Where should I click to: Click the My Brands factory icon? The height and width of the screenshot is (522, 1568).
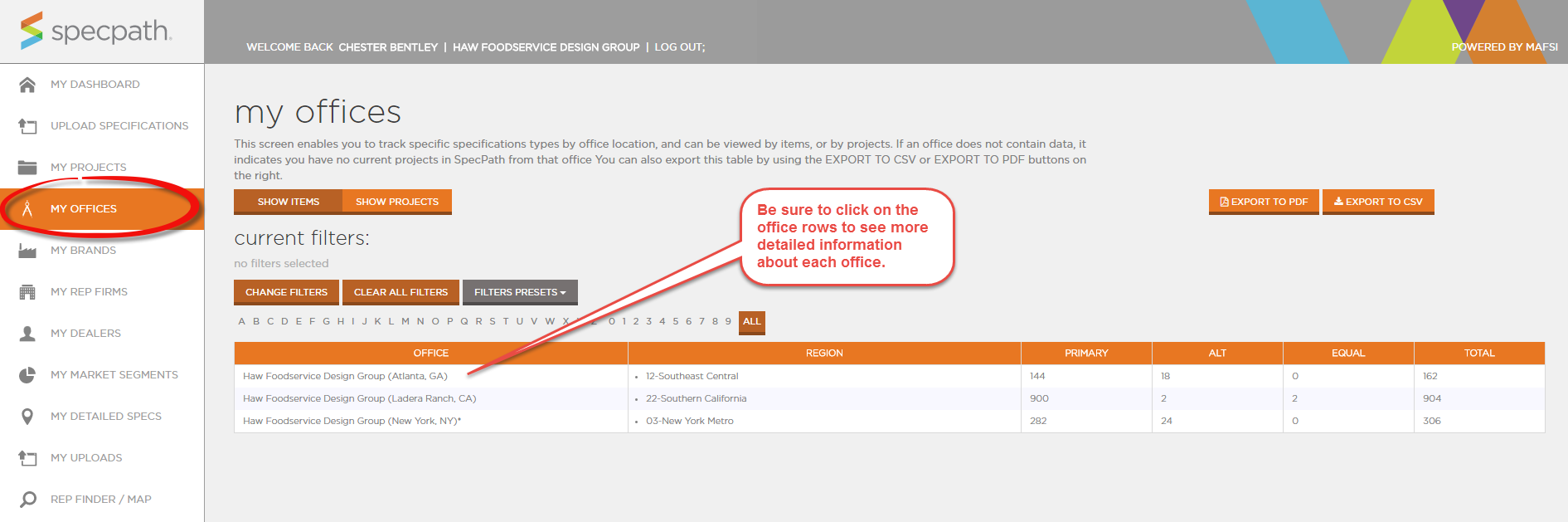(27, 251)
